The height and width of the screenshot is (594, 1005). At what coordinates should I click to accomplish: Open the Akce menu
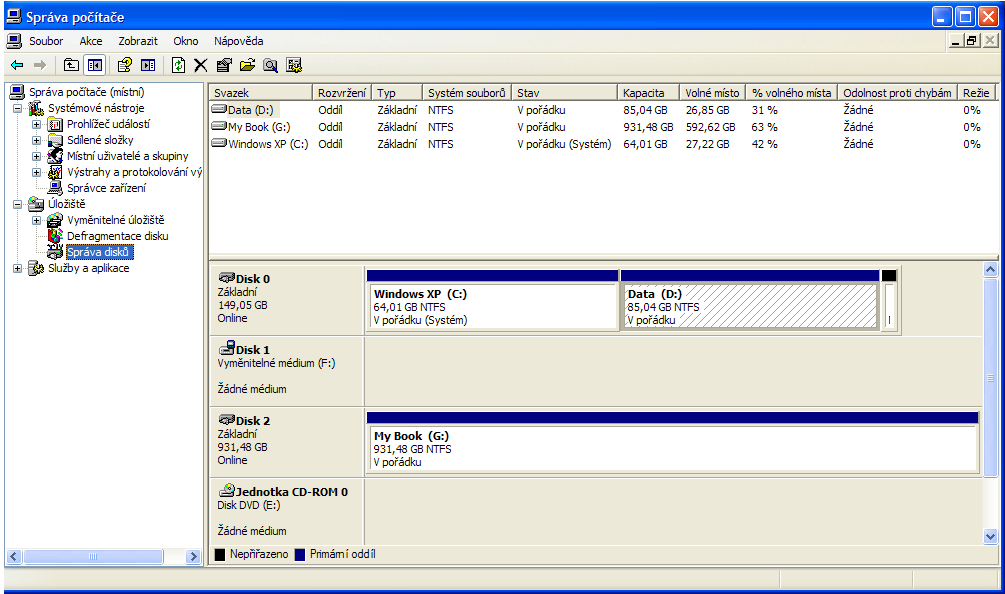tap(90, 41)
